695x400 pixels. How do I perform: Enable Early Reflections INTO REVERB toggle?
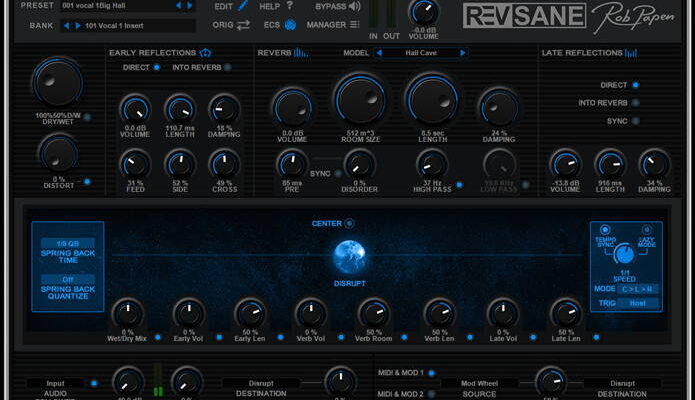(x=227, y=68)
